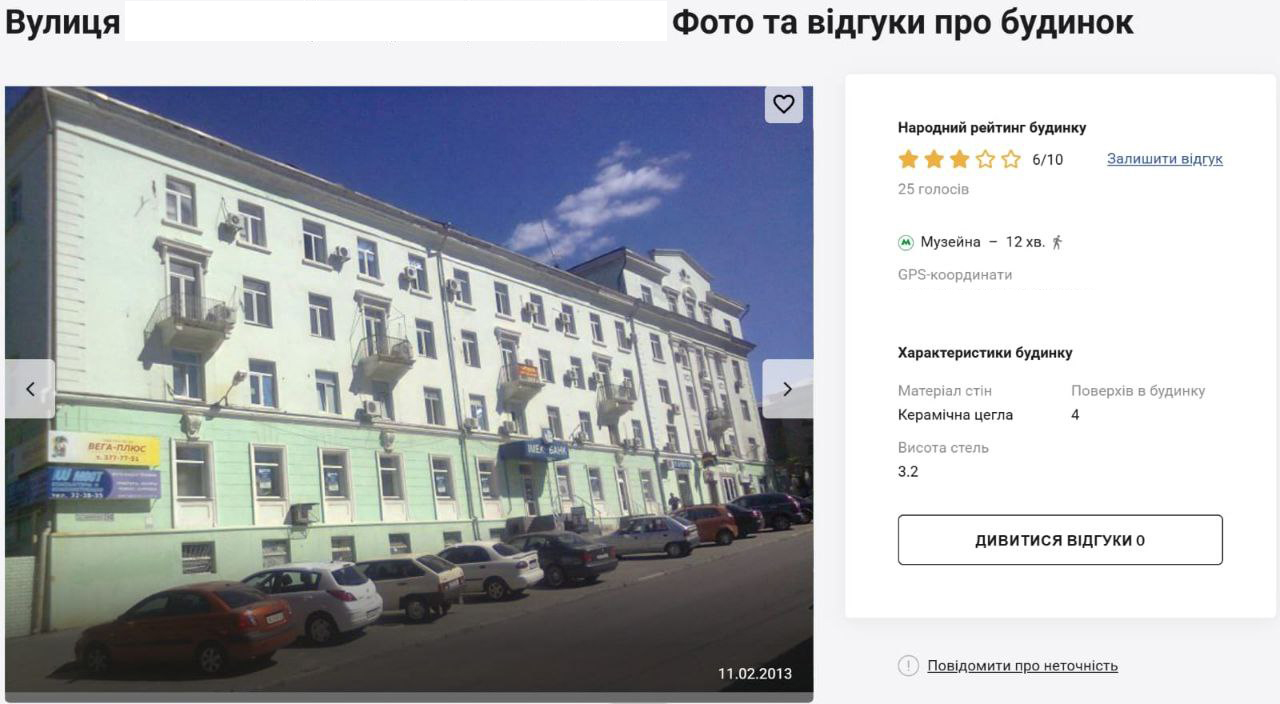Click the third rating star
1280x704 pixels.
[x=960, y=159]
